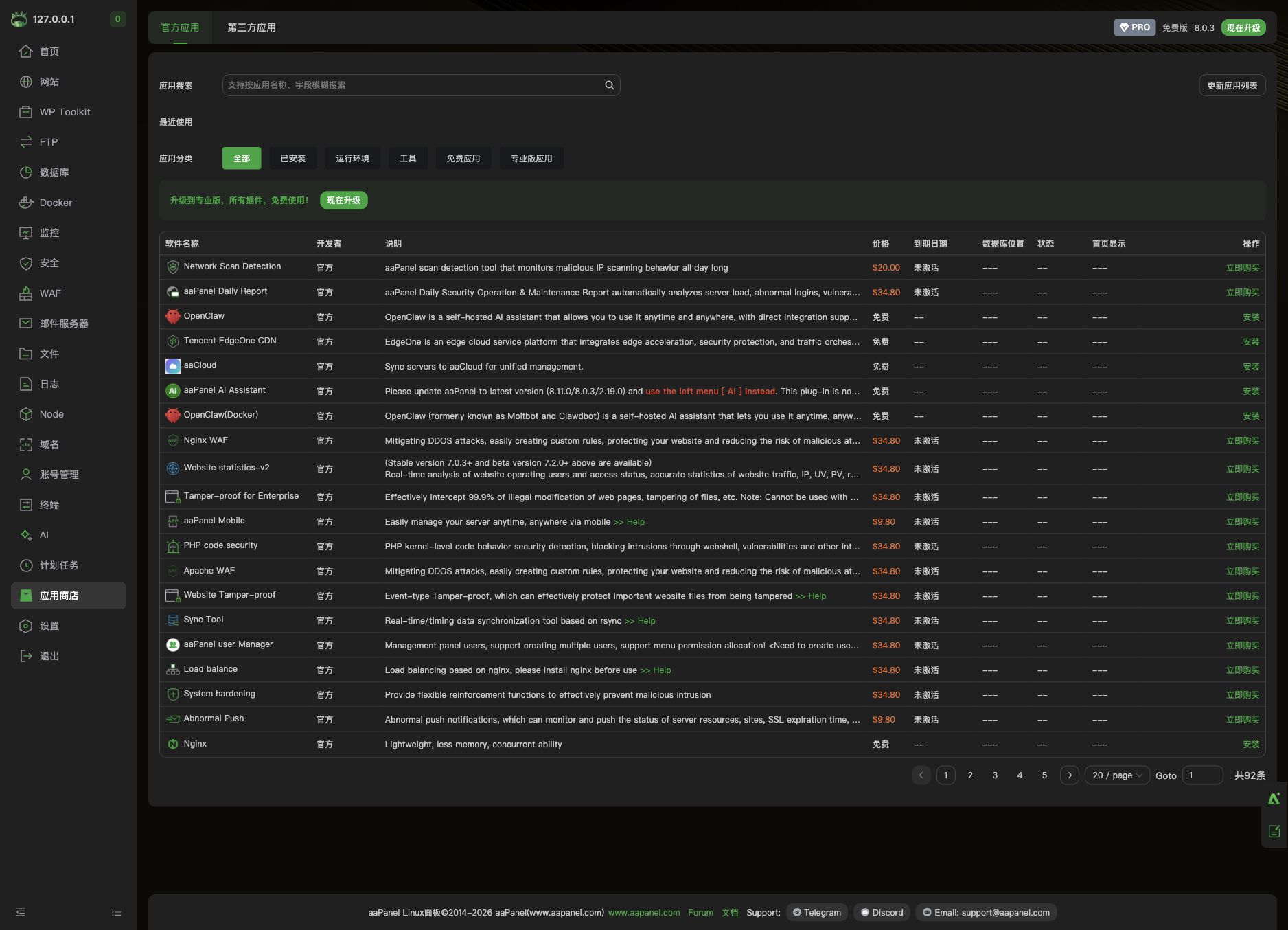
Task: Click the aaCloud app icon in the list
Action: click(173, 366)
